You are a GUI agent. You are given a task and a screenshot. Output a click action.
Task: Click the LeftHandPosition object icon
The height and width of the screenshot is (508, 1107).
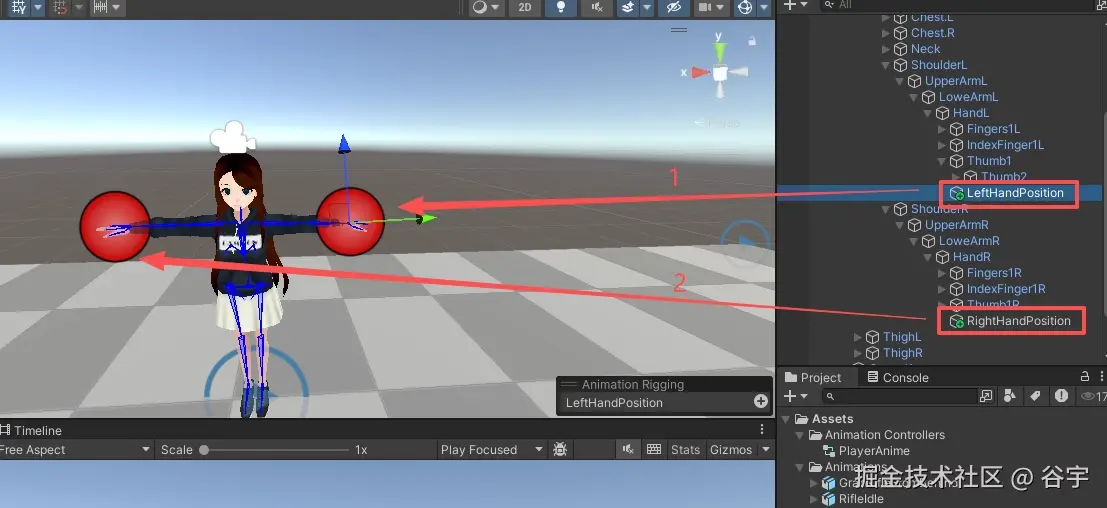(957, 193)
